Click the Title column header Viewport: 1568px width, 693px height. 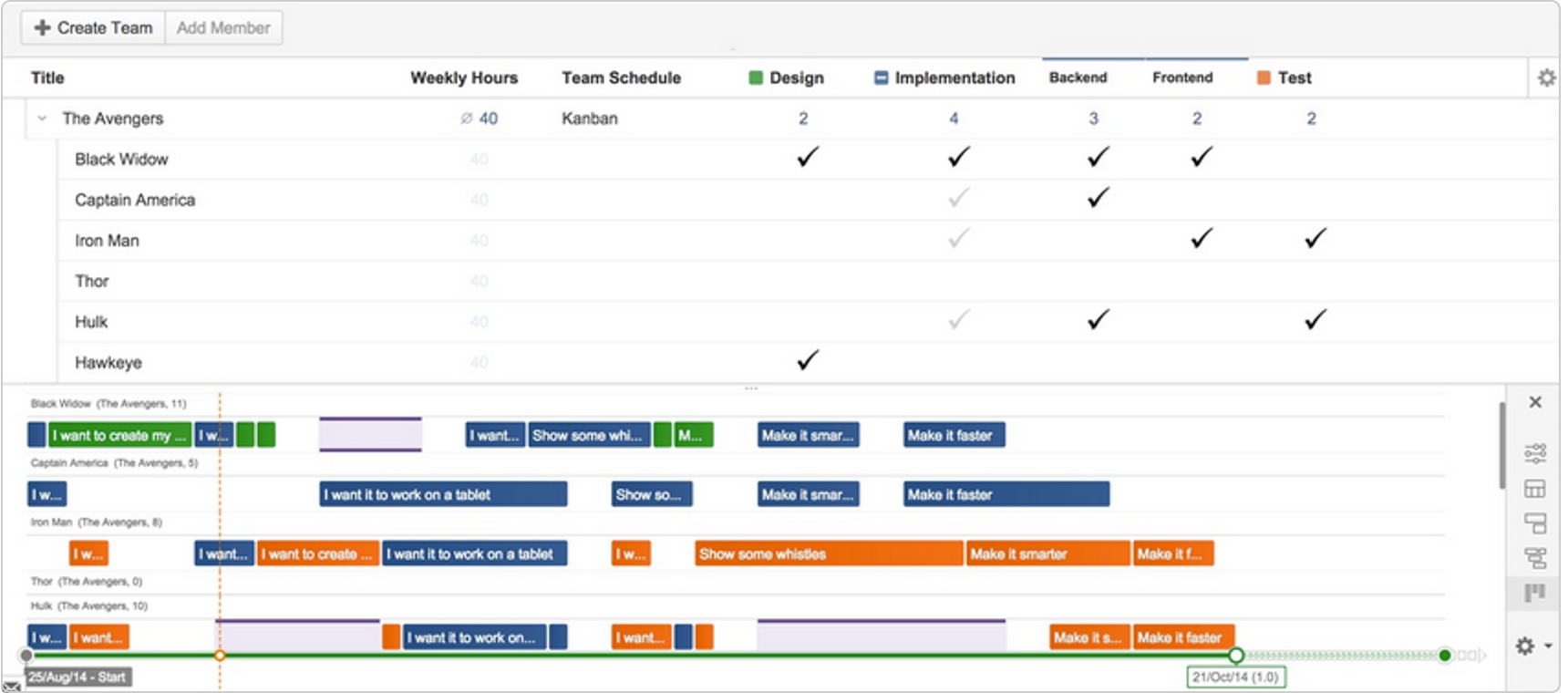(x=47, y=78)
